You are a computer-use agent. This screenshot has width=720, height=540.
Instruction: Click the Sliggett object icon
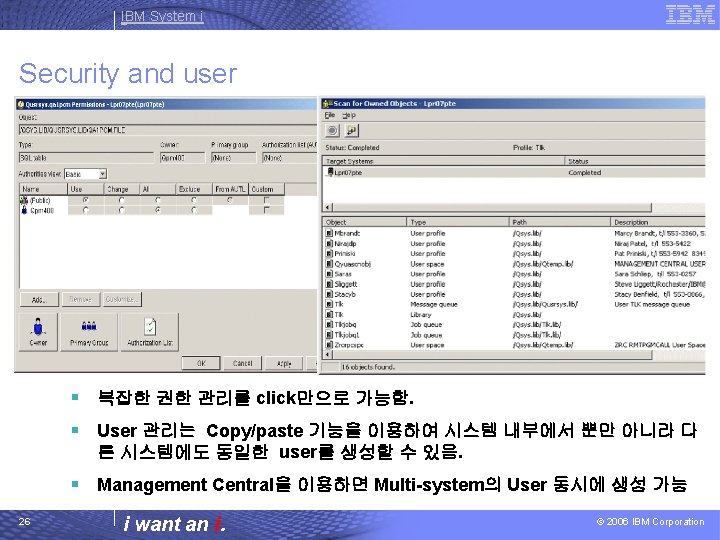(329, 284)
